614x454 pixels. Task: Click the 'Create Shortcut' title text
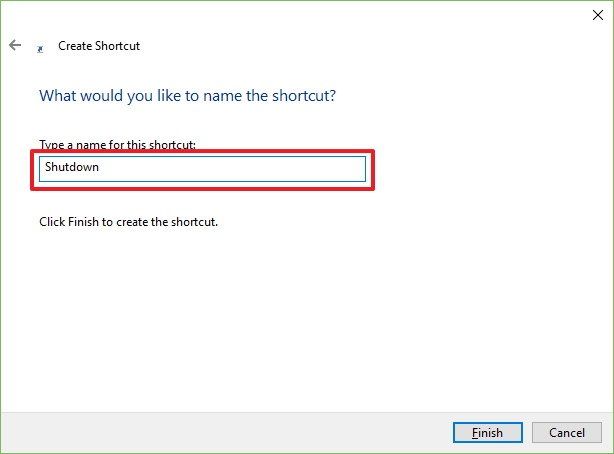[x=99, y=46]
